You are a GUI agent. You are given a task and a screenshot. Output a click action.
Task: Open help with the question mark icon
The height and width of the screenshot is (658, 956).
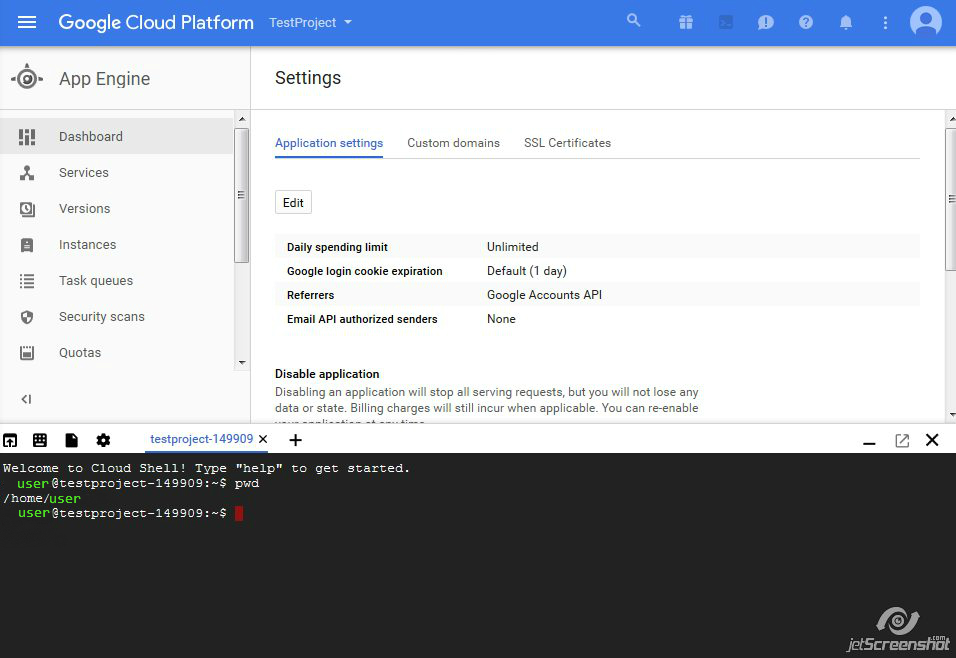point(806,21)
